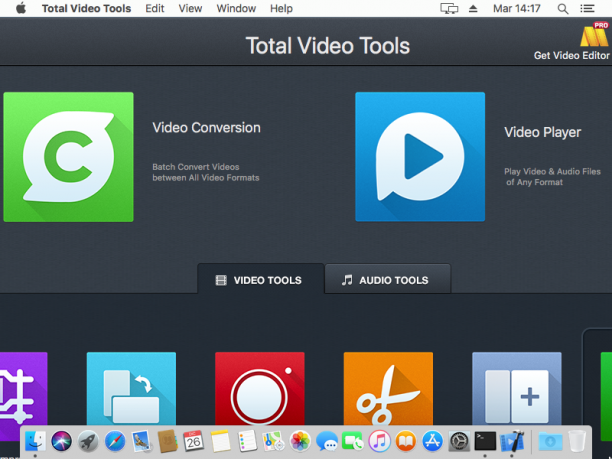Open the Total Video Tools application menu
This screenshot has width=612, height=459.
[x=86, y=8]
